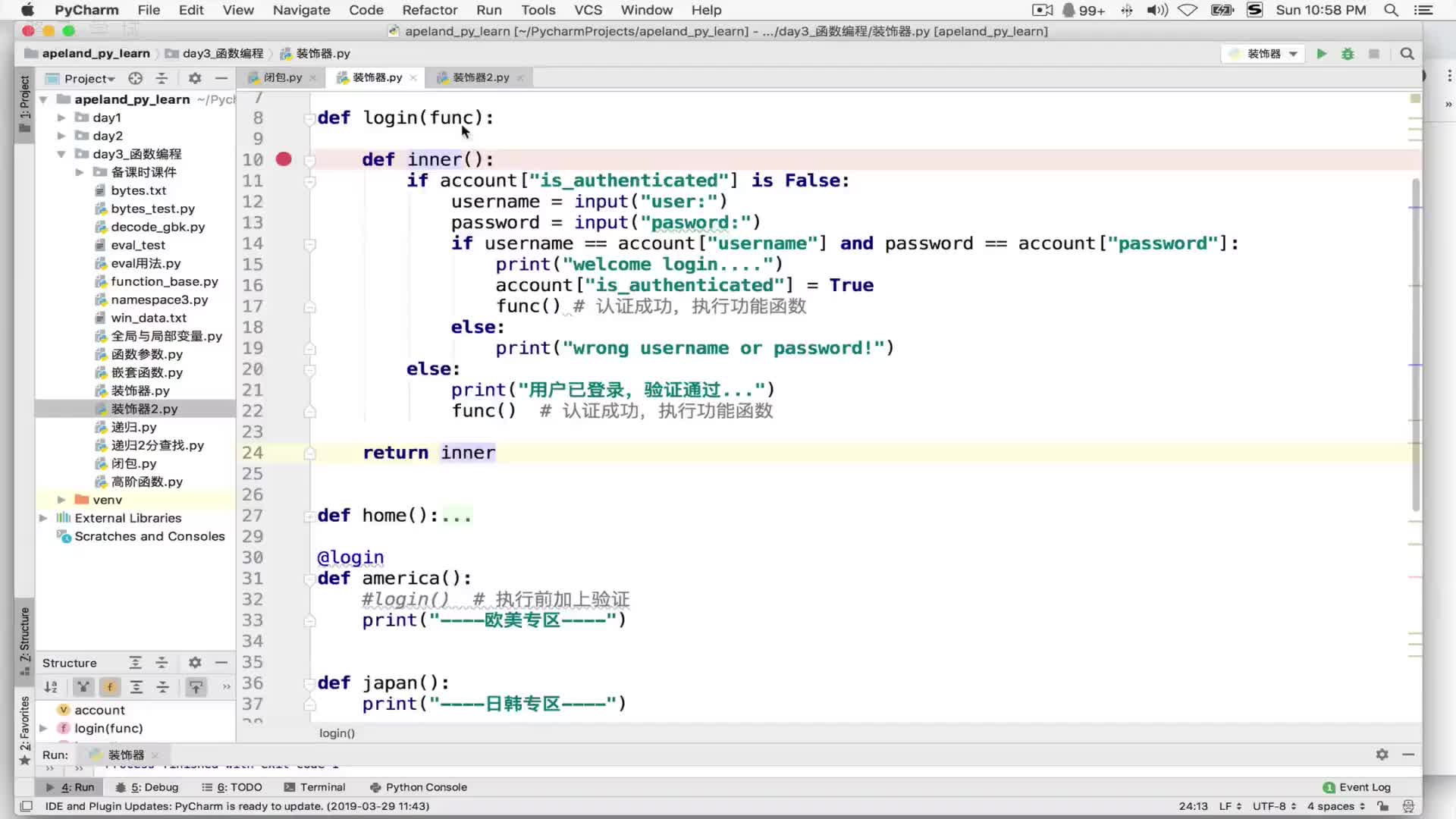Open the 6: TODO tool window
The image size is (1456, 819).
point(232,787)
